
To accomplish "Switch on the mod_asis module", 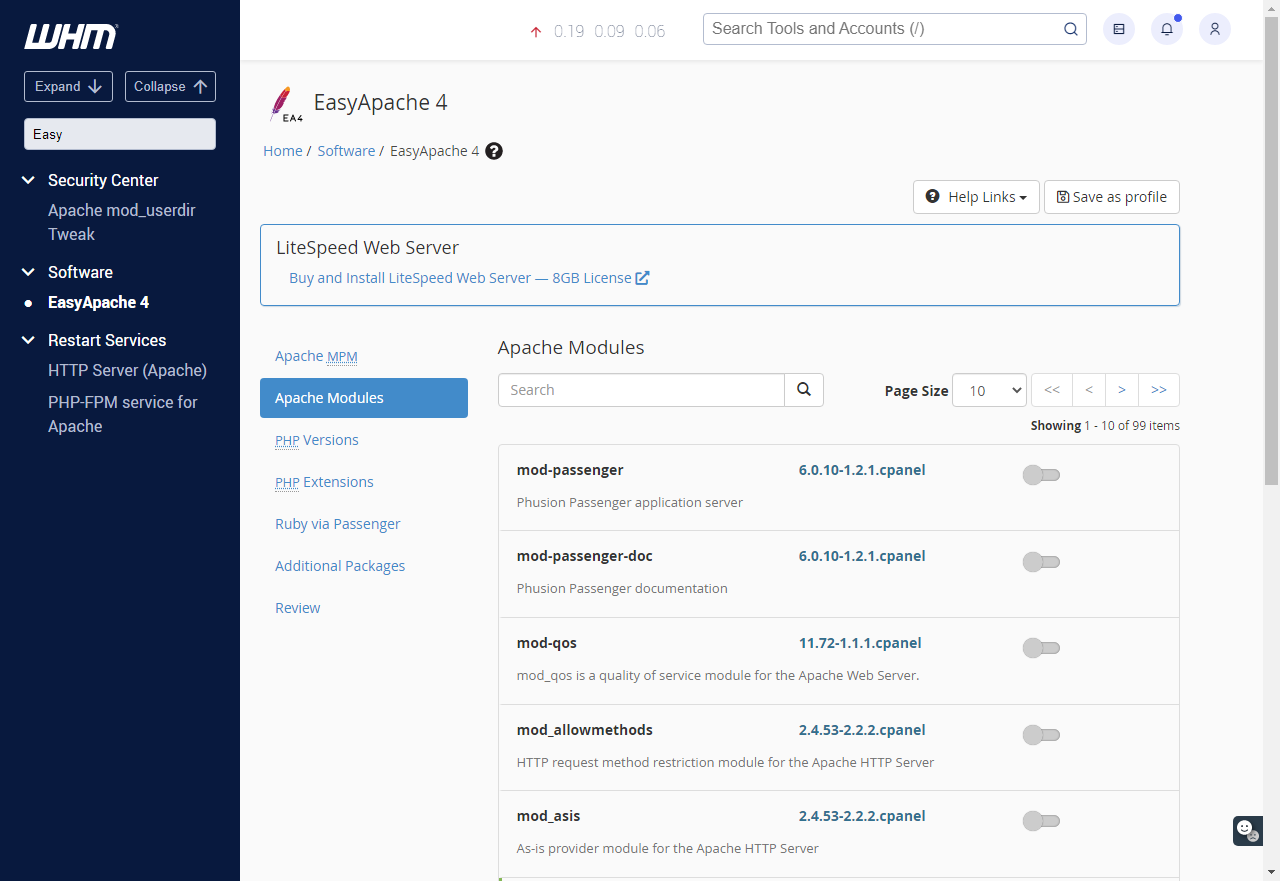I will click(1041, 821).
